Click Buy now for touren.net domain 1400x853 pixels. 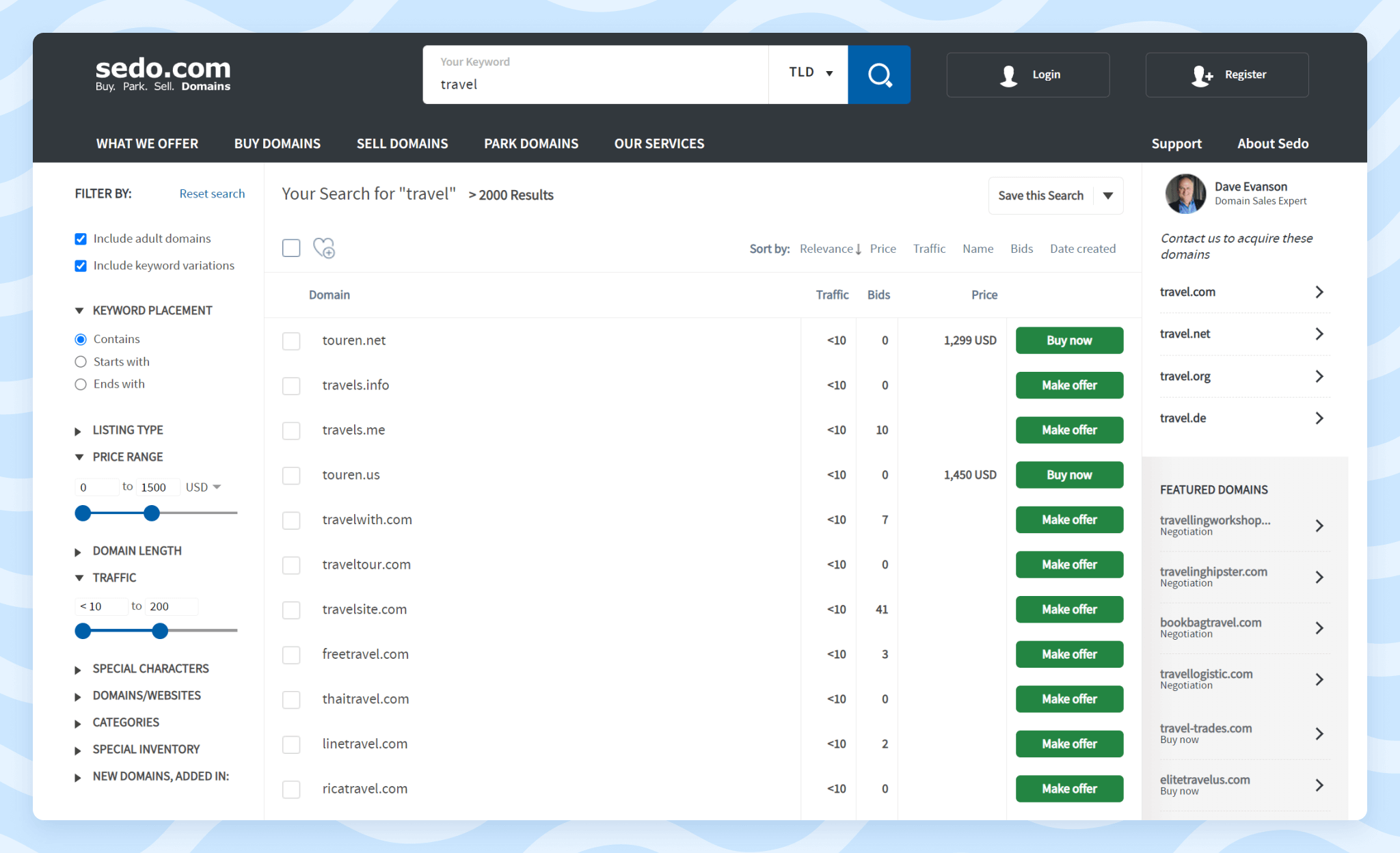(1069, 340)
